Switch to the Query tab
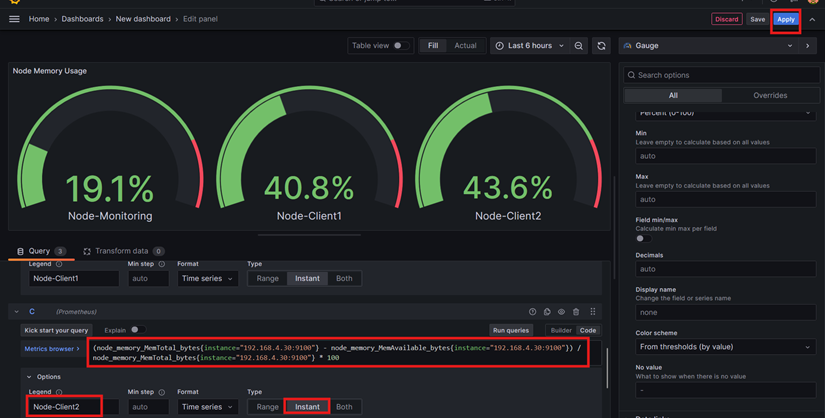 point(41,251)
